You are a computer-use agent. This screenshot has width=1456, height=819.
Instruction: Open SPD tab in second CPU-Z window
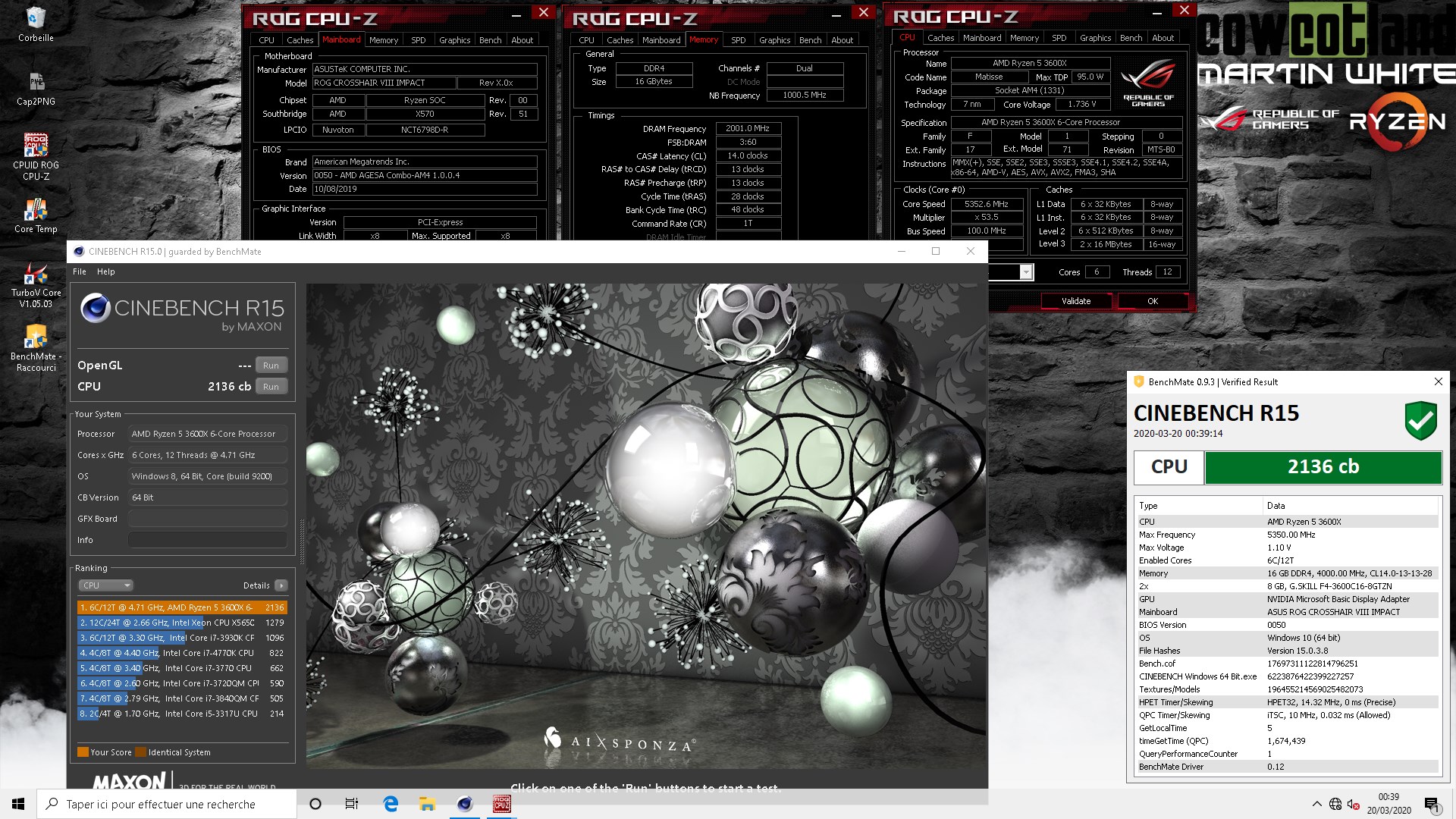pyautogui.click(x=739, y=39)
